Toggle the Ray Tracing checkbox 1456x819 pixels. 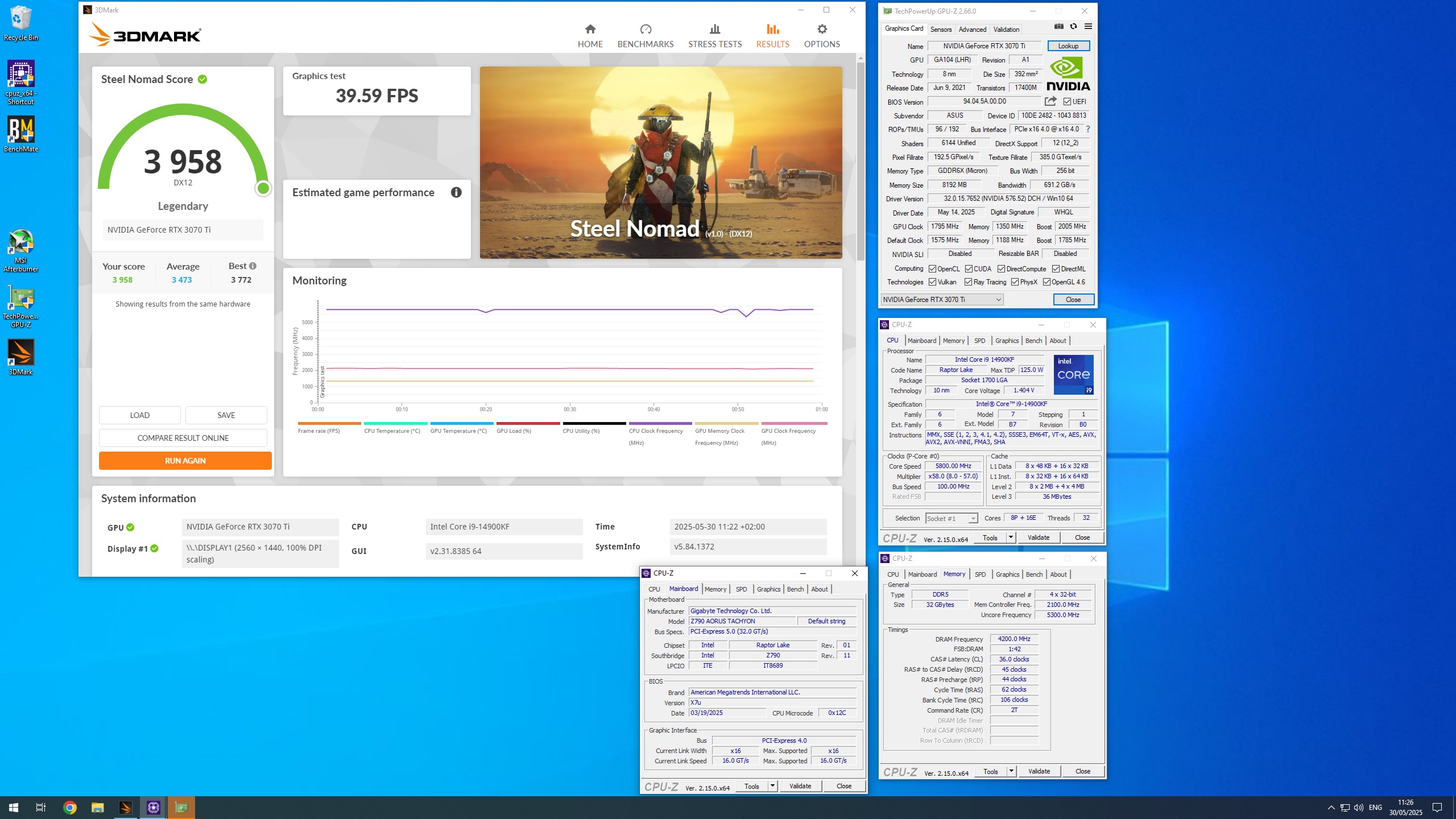pyautogui.click(x=968, y=282)
